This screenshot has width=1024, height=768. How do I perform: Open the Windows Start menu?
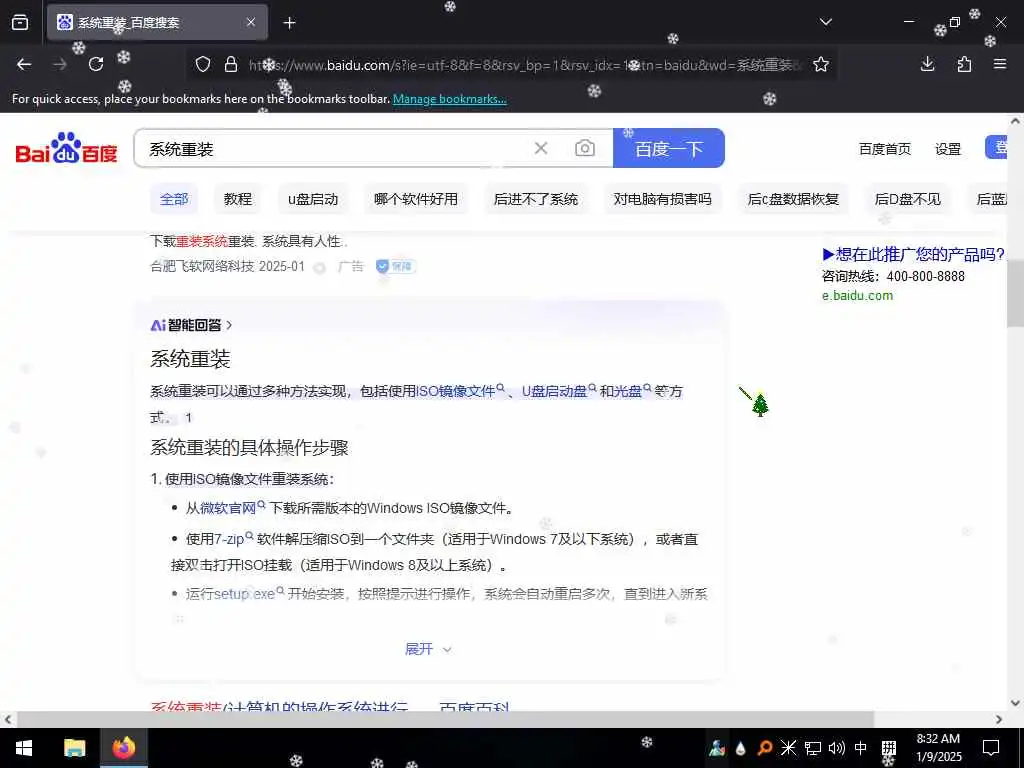point(24,748)
